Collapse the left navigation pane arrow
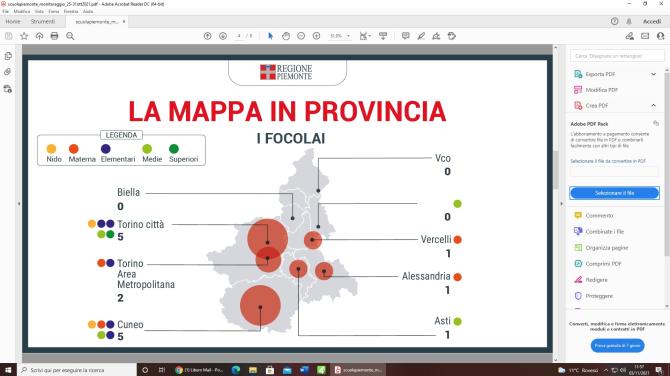The width and height of the screenshot is (670, 376). pyautogui.click(x=19, y=204)
